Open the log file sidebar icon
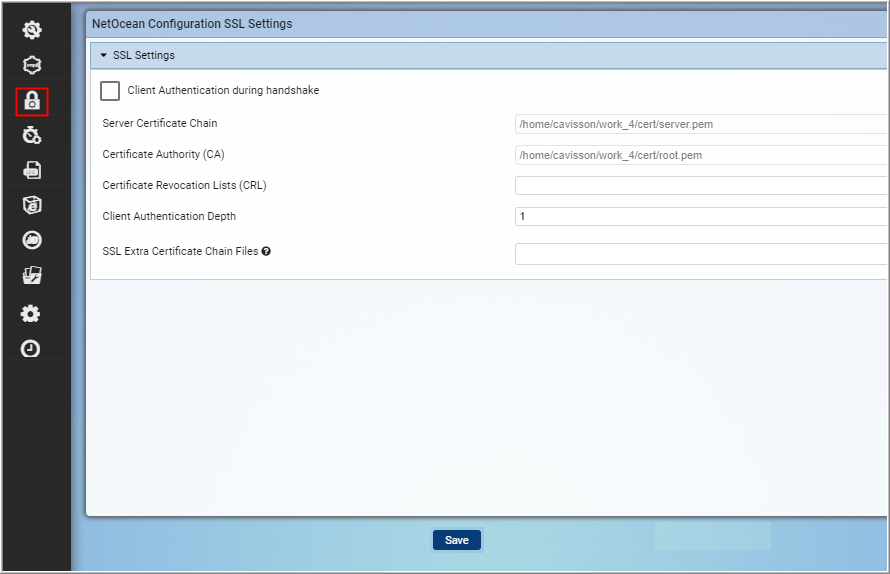Screen dimensions: 890x574 click(32, 170)
